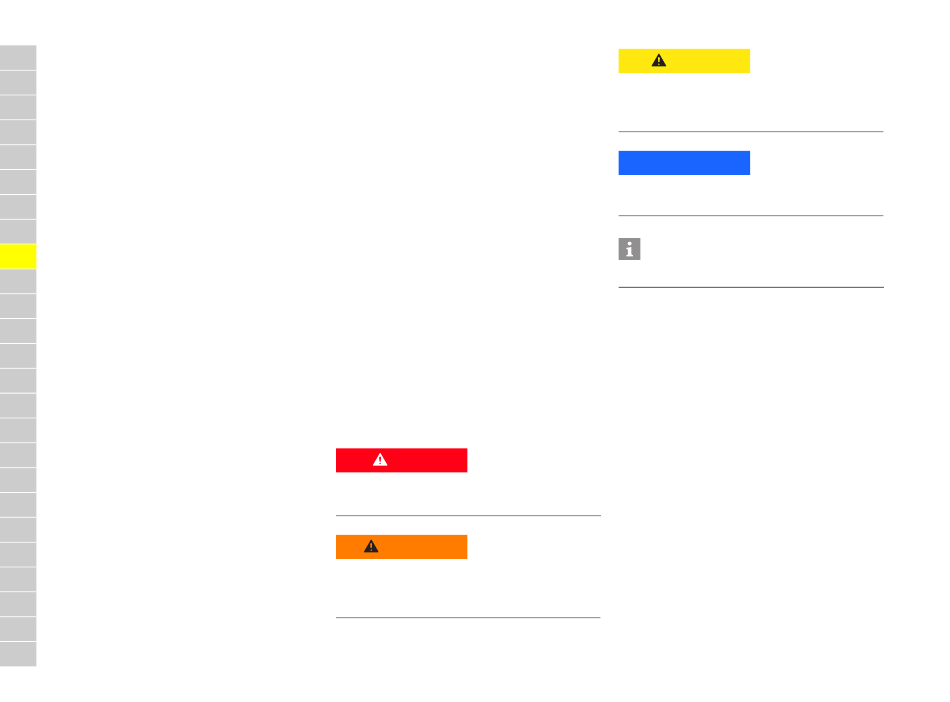Select the orange warning banner

(x=402, y=547)
